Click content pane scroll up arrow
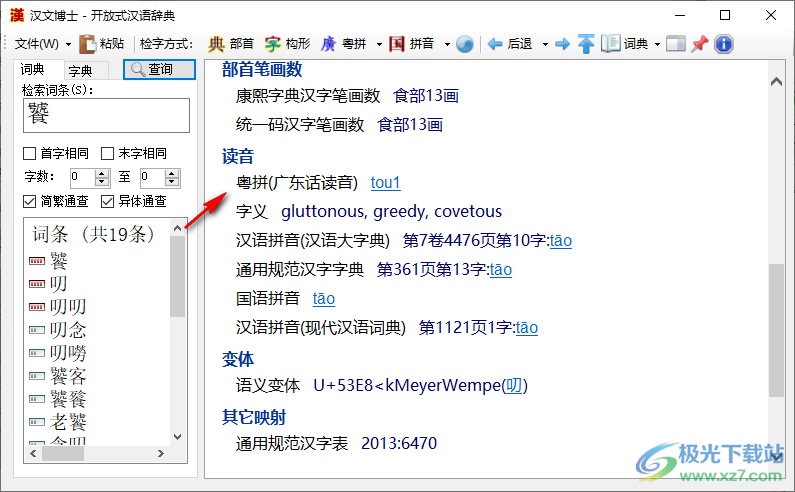This screenshot has width=795, height=492. (776, 81)
